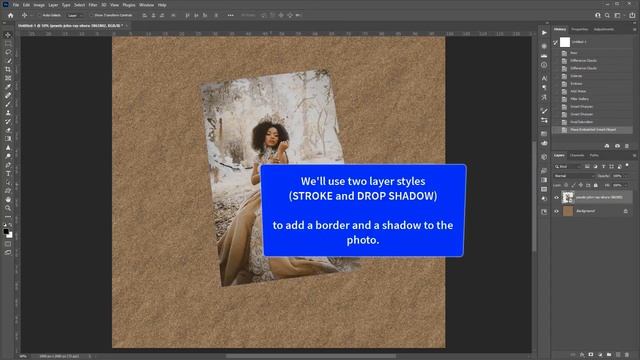Toggle Lock position icon in Layers lock row
Viewport: 640px width, 360px height.
pyautogui.click(x=581, y=185)
